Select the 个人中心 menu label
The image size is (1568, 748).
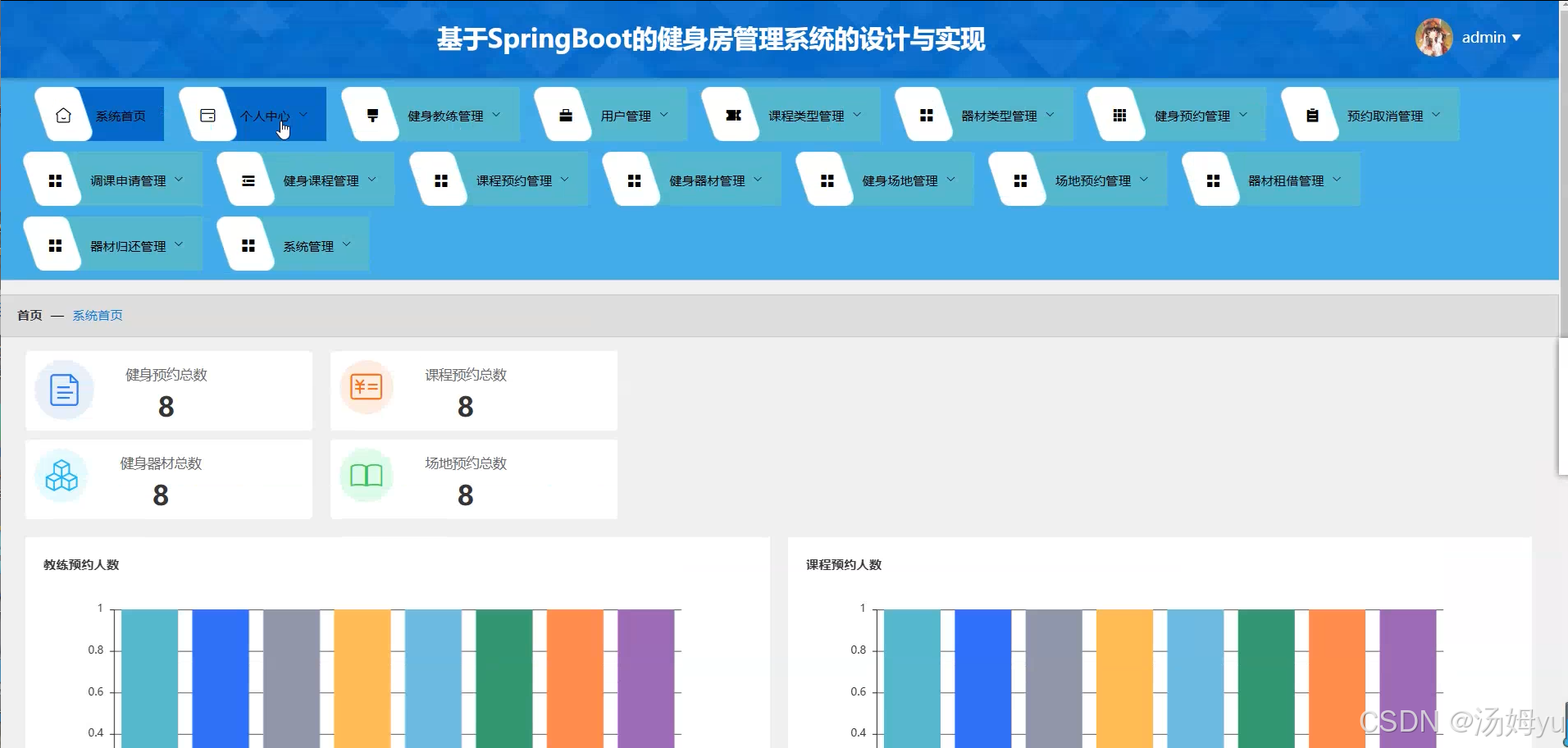265,116
